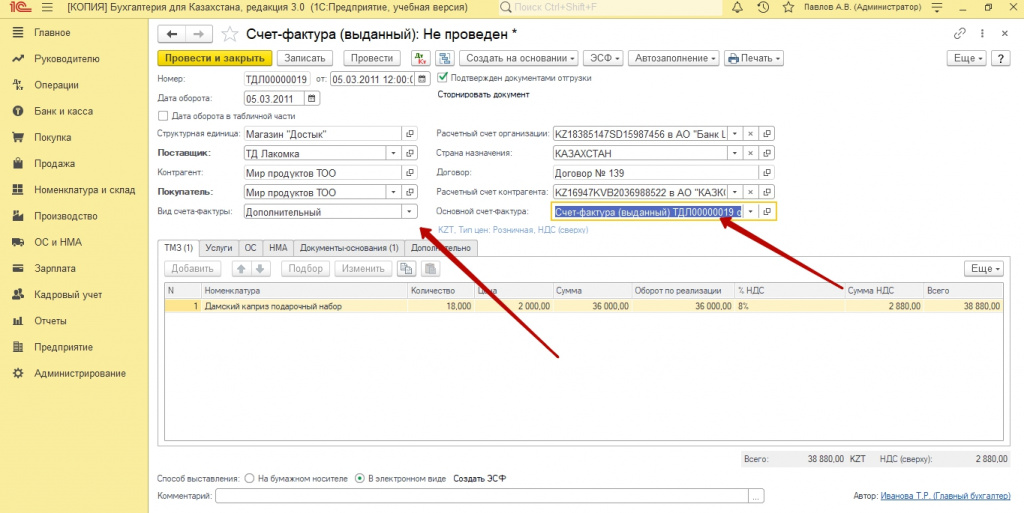This screenshot has height=513, width=1024.
Task: Show Дт/Кт postings icon
Action: (421, 58)
